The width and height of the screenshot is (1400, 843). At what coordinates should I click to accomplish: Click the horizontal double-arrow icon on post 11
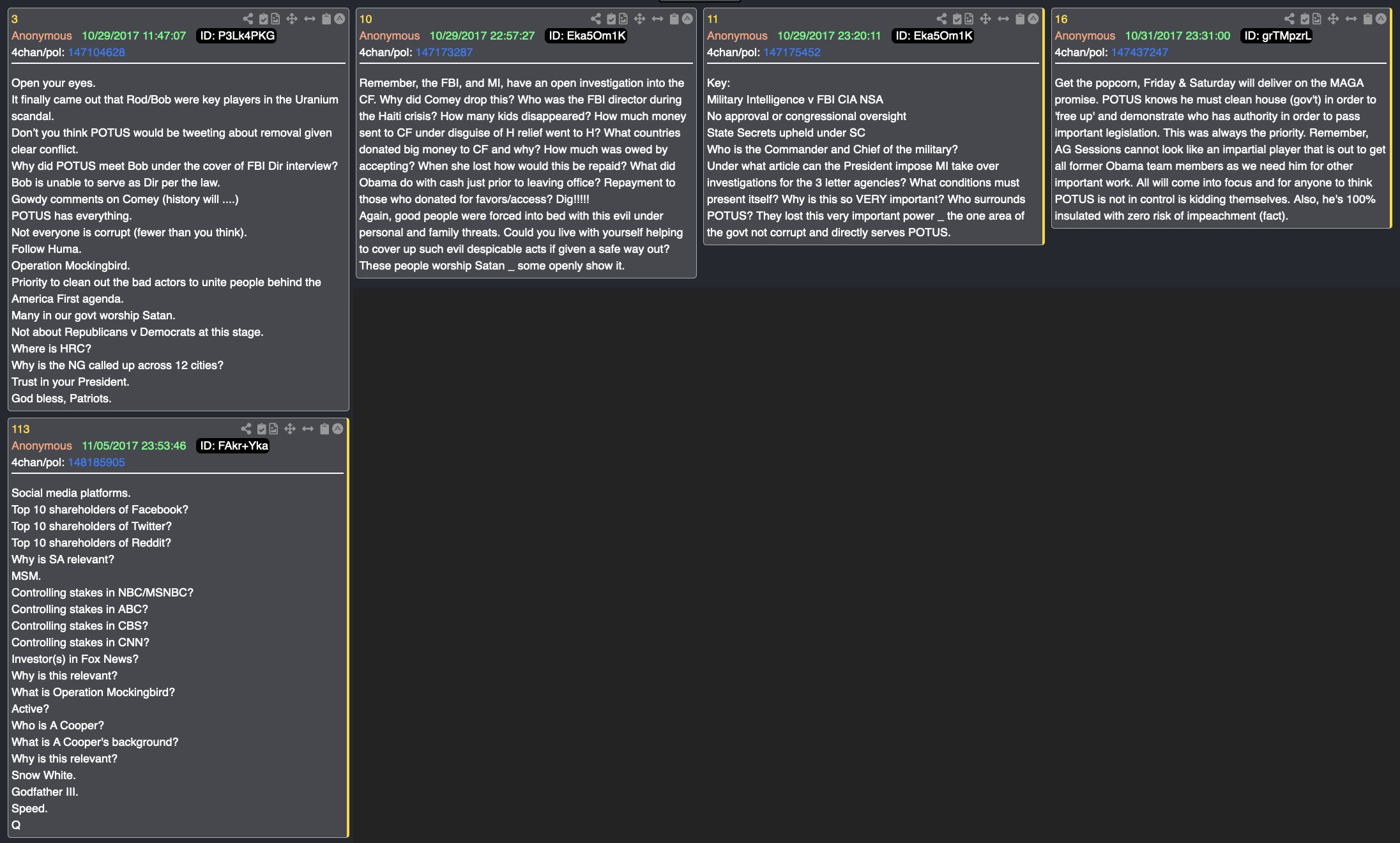pos(1003,19)
